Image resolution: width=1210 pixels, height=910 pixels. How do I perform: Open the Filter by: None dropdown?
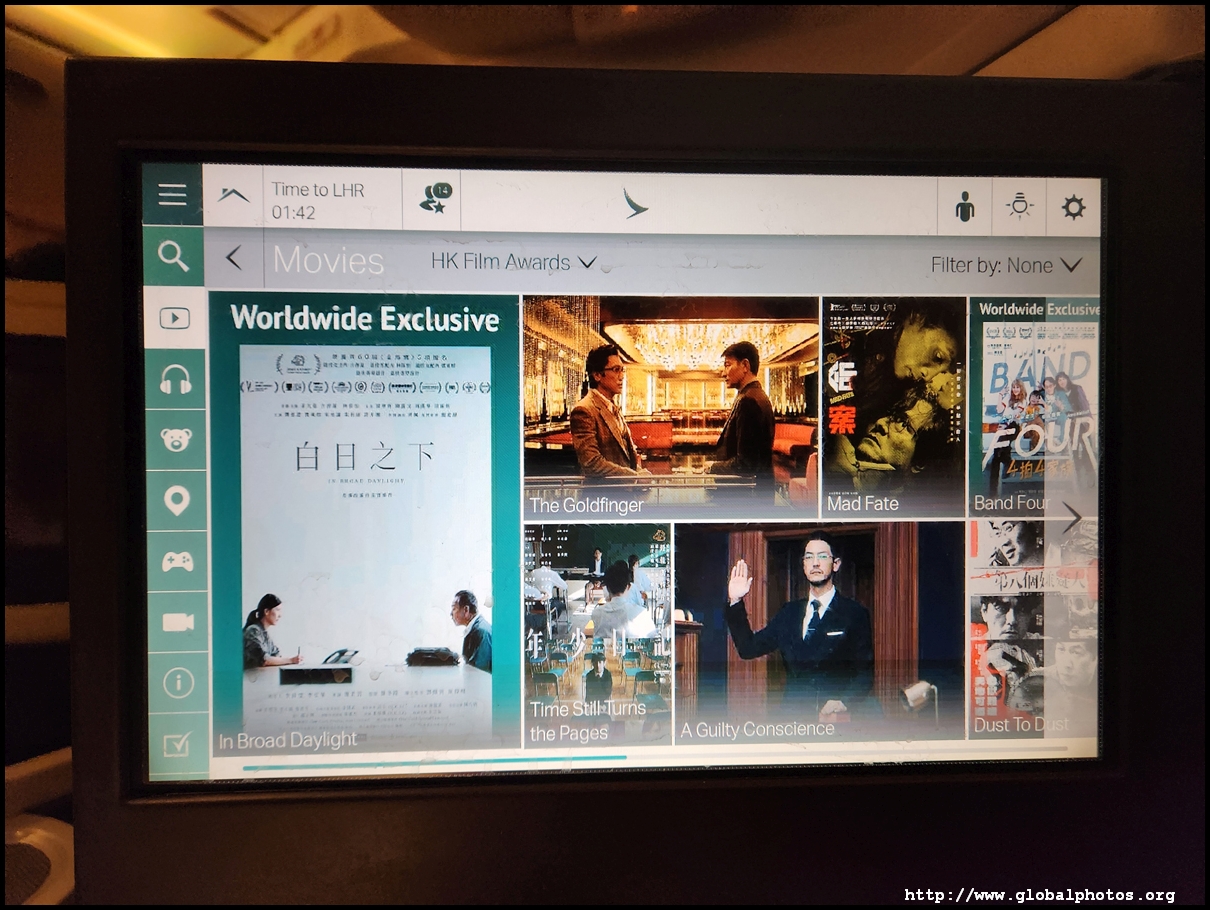1006,265
